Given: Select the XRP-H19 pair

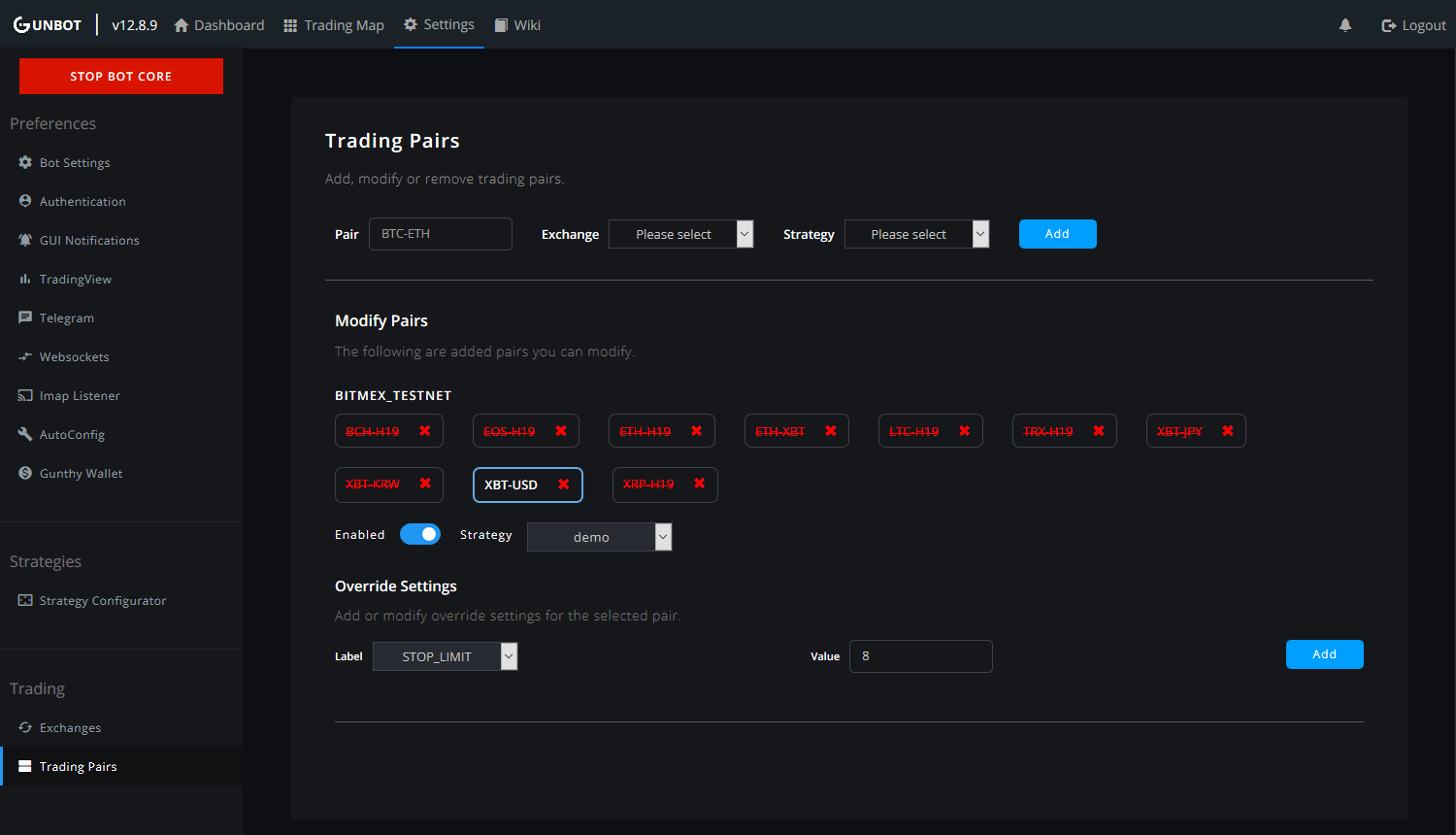Looking at the screenshot, I should pyautogui.click(x=648, y=484).
